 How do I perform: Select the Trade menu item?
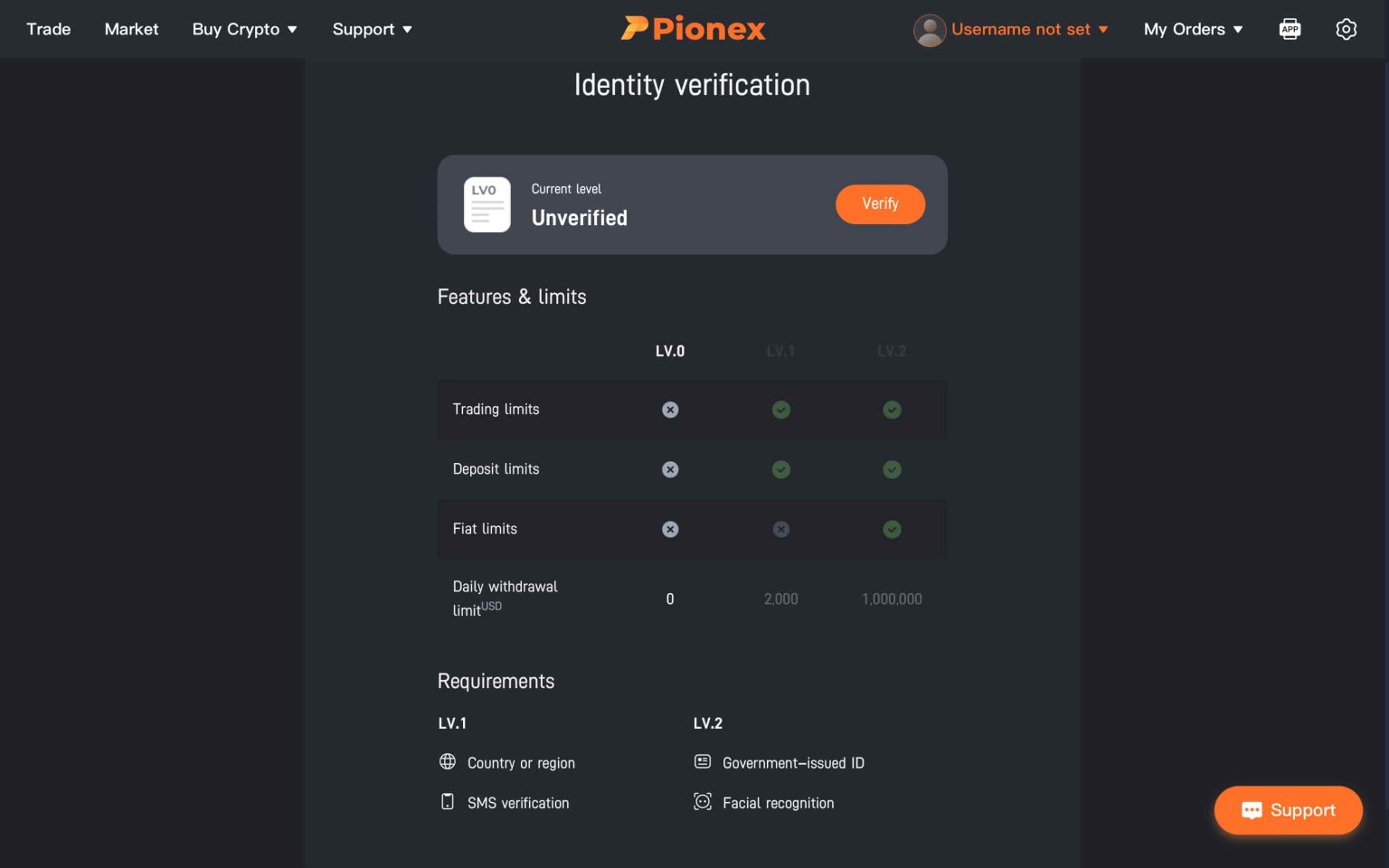coord(48,29)
